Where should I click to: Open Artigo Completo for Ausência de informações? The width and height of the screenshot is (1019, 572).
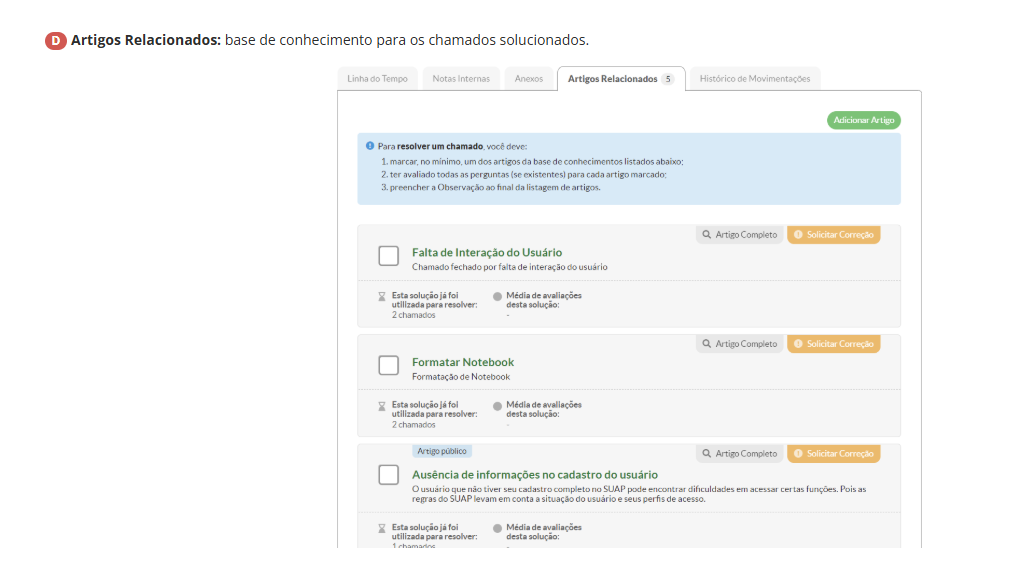click(x=740, y=454)
